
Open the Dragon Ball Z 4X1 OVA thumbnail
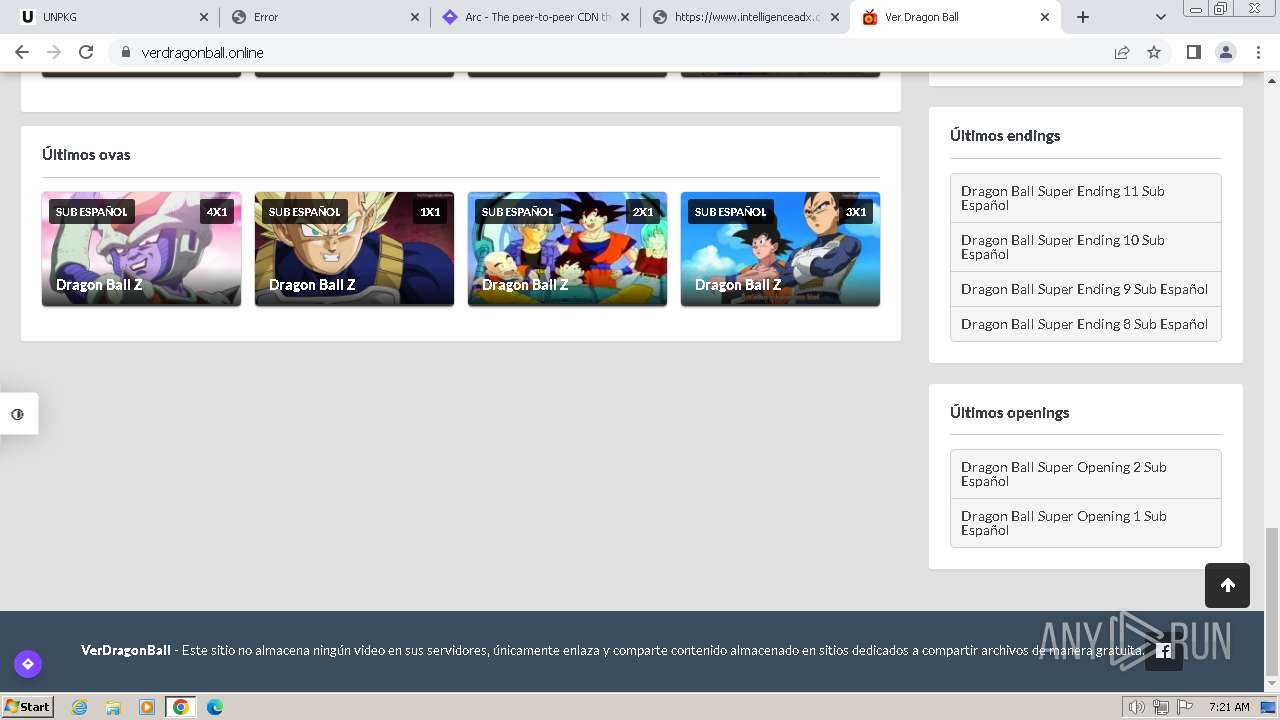pos(141,249)
